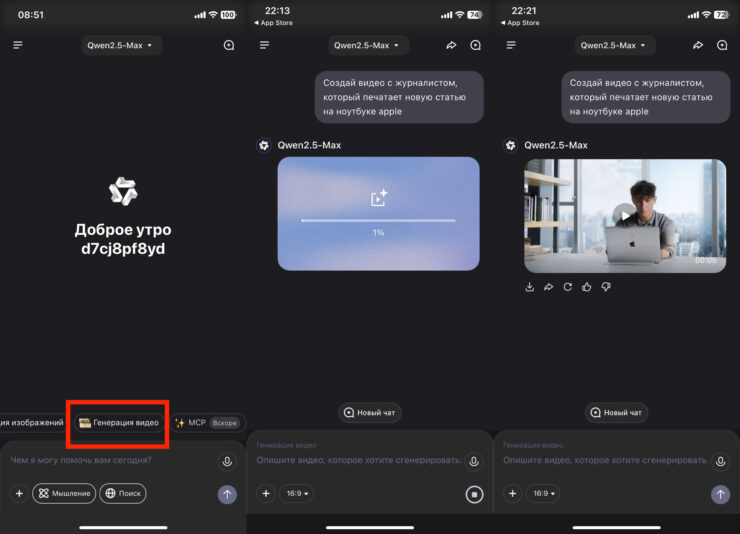
Task: Click the share arrow below generated video
Action: 548,287
